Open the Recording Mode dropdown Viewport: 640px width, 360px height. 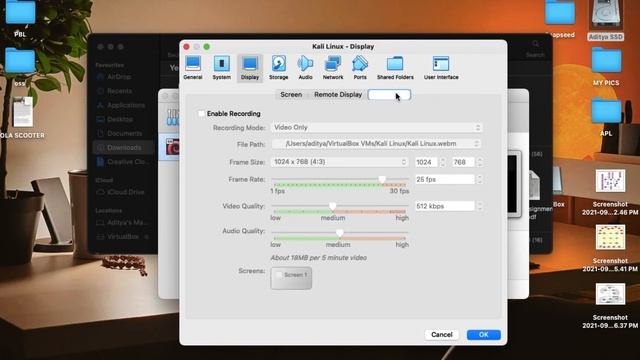[376, 127]
